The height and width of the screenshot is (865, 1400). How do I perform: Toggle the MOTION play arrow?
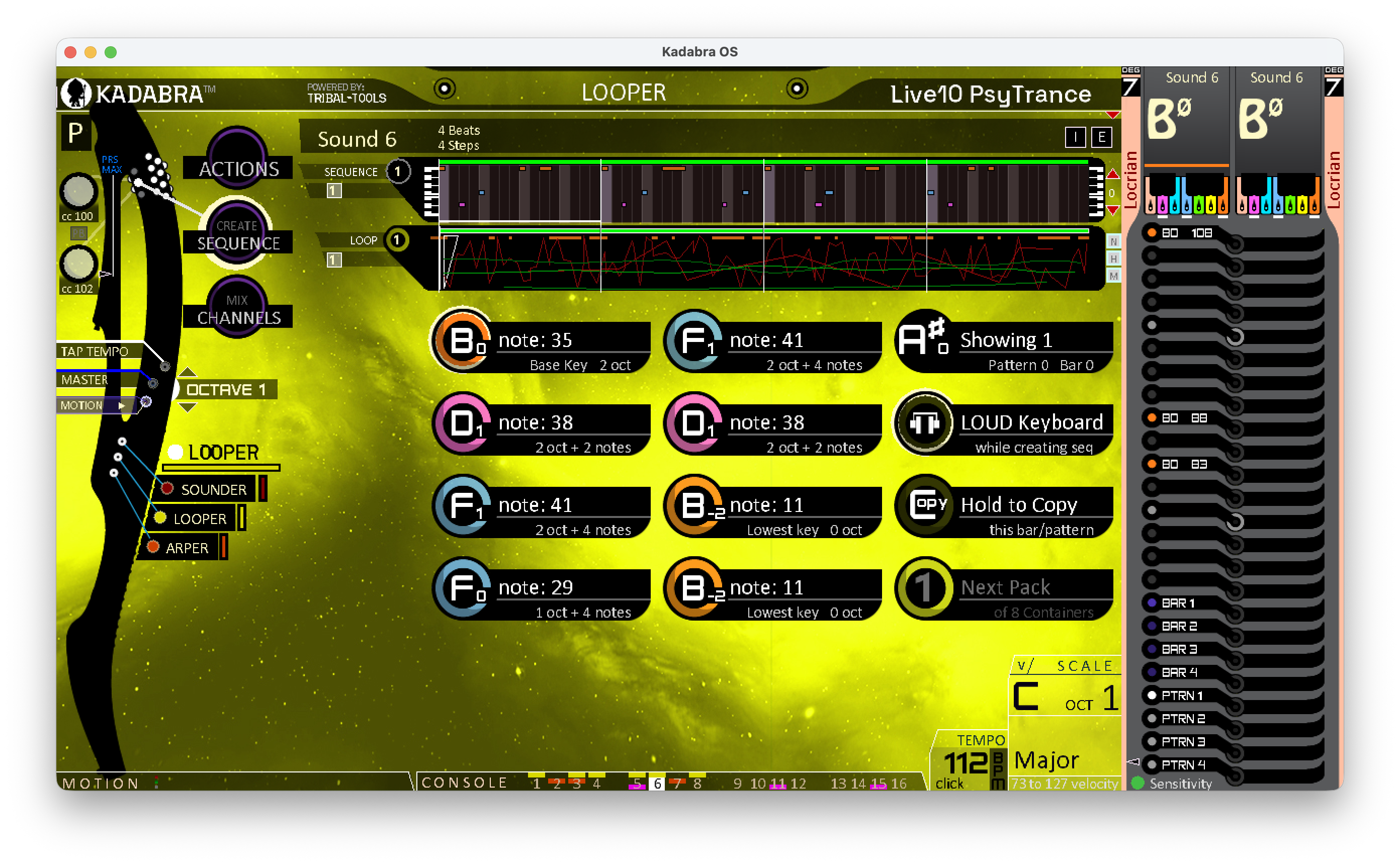(121, 406)
